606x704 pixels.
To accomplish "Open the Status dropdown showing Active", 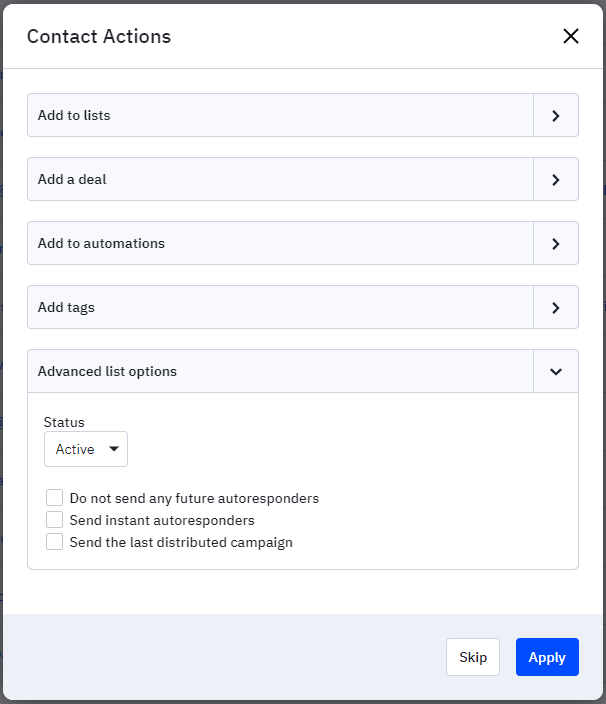I will [x=86, y=449].
